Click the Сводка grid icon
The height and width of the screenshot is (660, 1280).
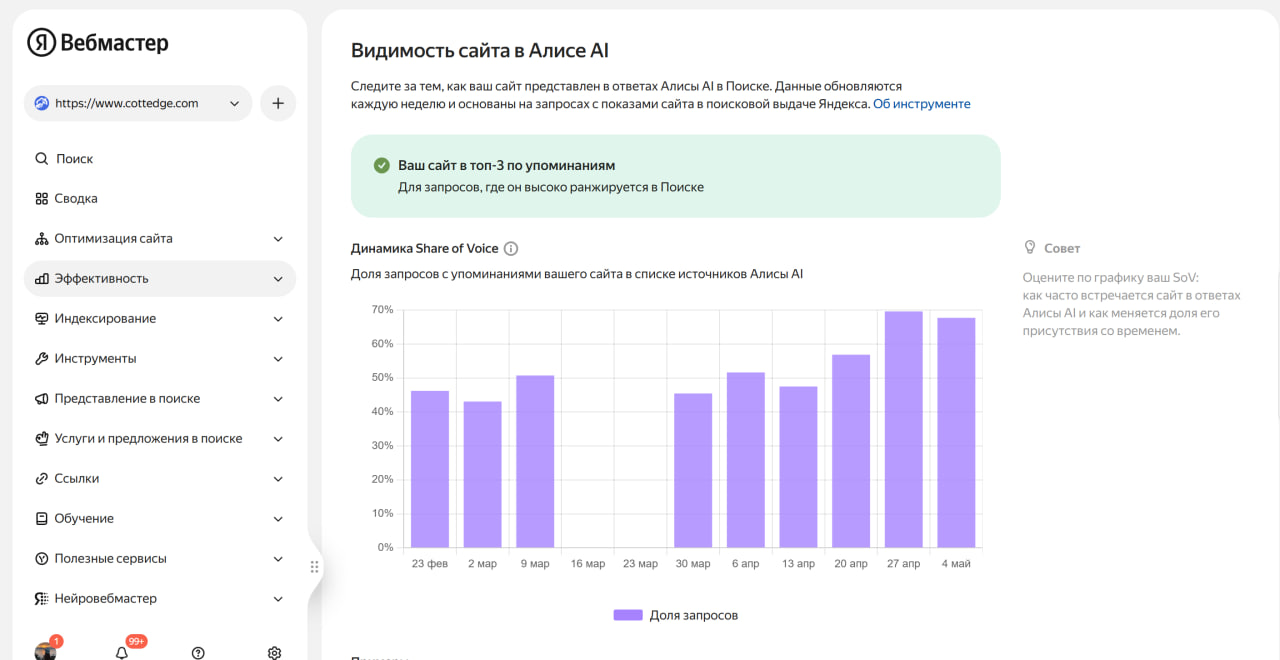pyautogui.click(x=41, y=199)
